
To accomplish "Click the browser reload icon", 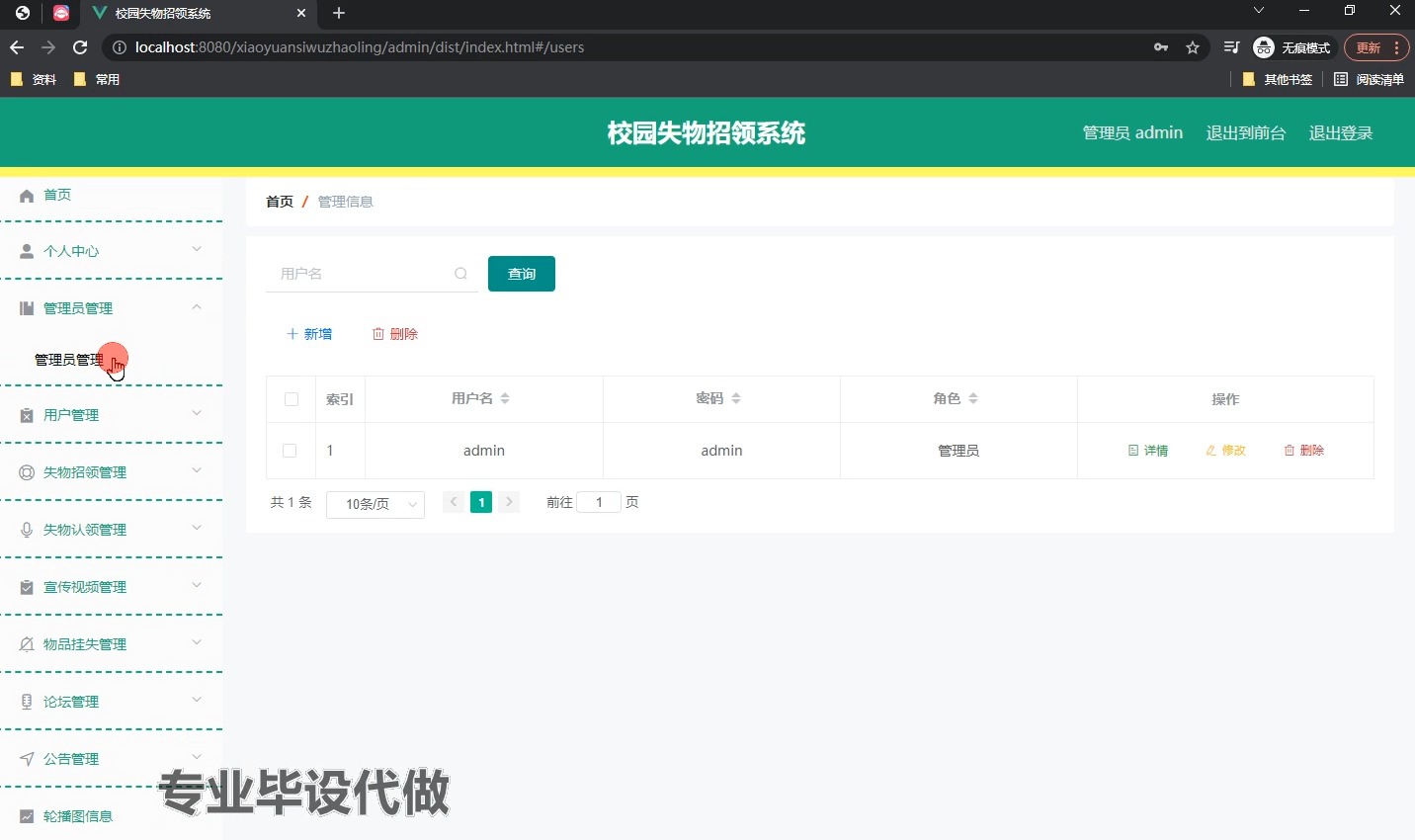I will click(x=81, y=47).
